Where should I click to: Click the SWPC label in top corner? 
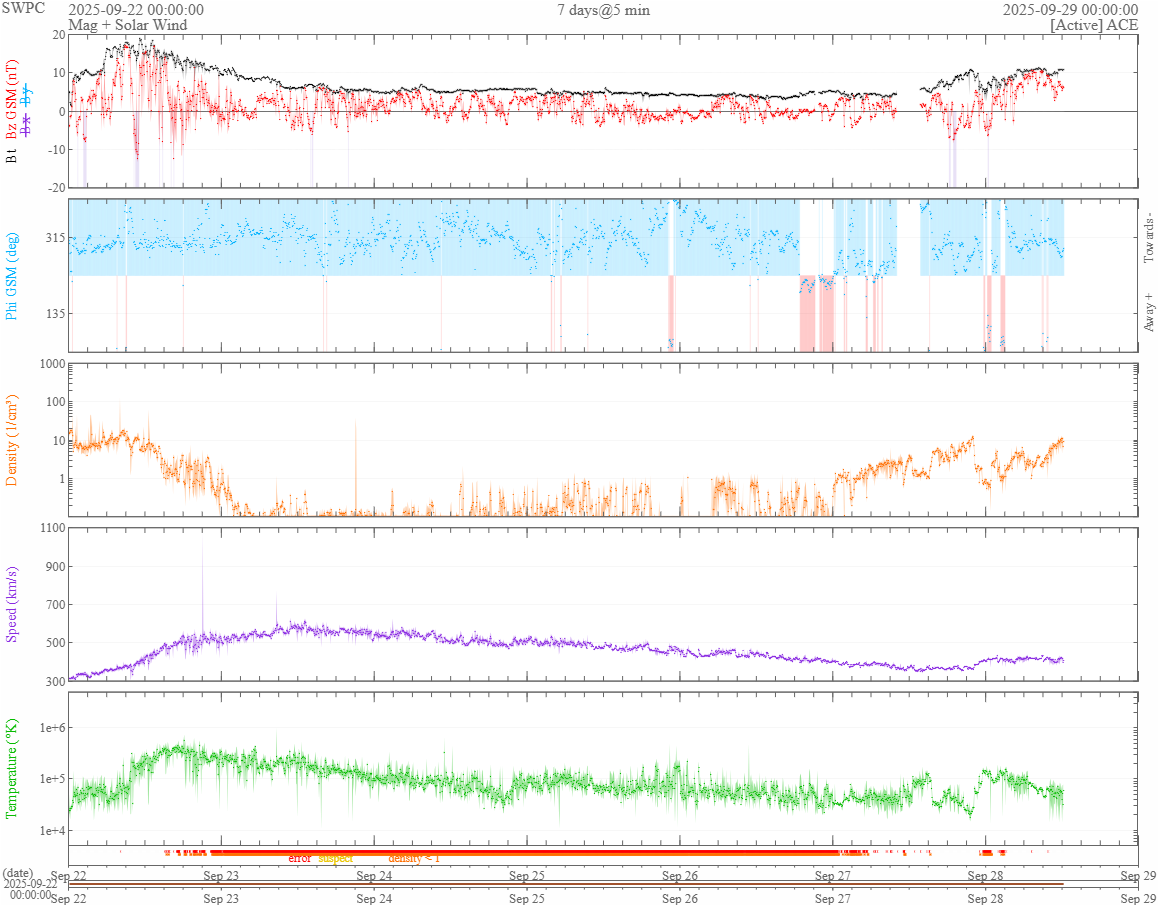coord(22,7)
